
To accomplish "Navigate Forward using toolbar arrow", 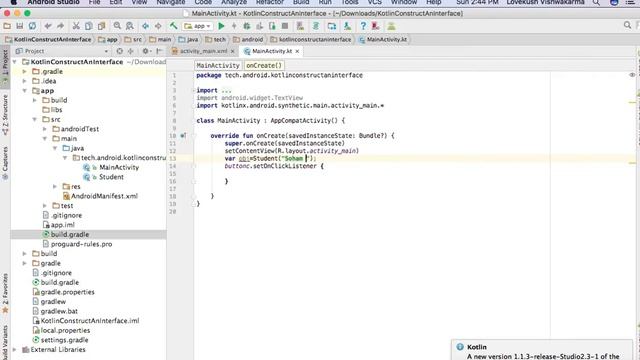I will pyautogui.click(x=158, y=26).
